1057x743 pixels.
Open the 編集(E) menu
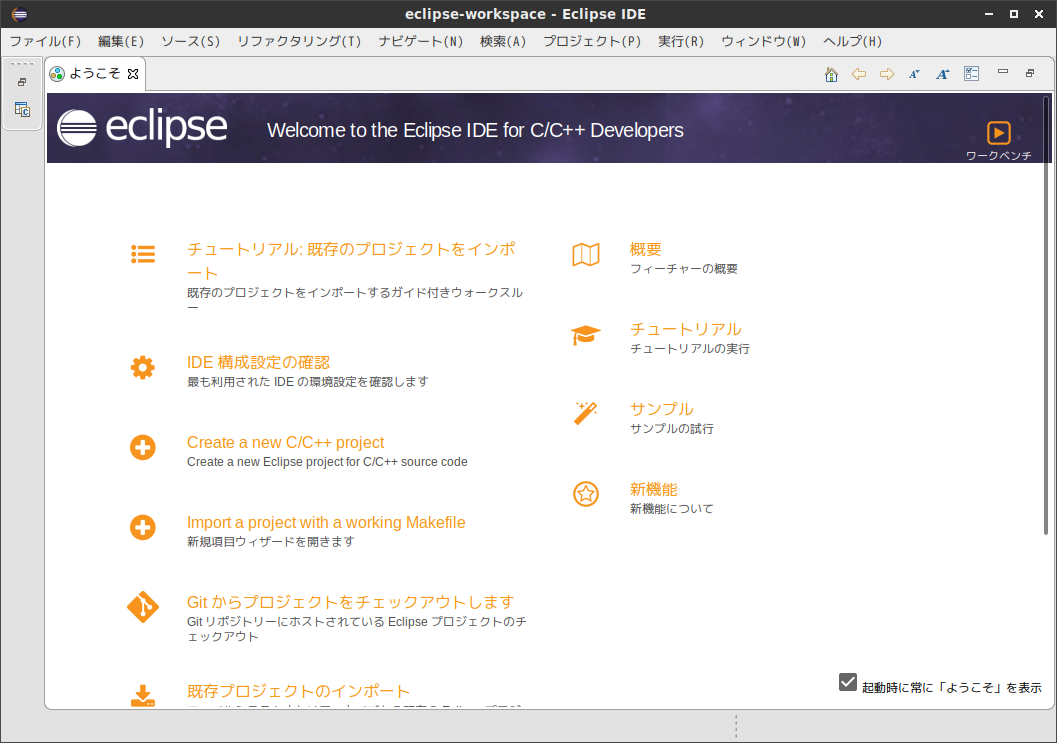[x=121, y=42]
